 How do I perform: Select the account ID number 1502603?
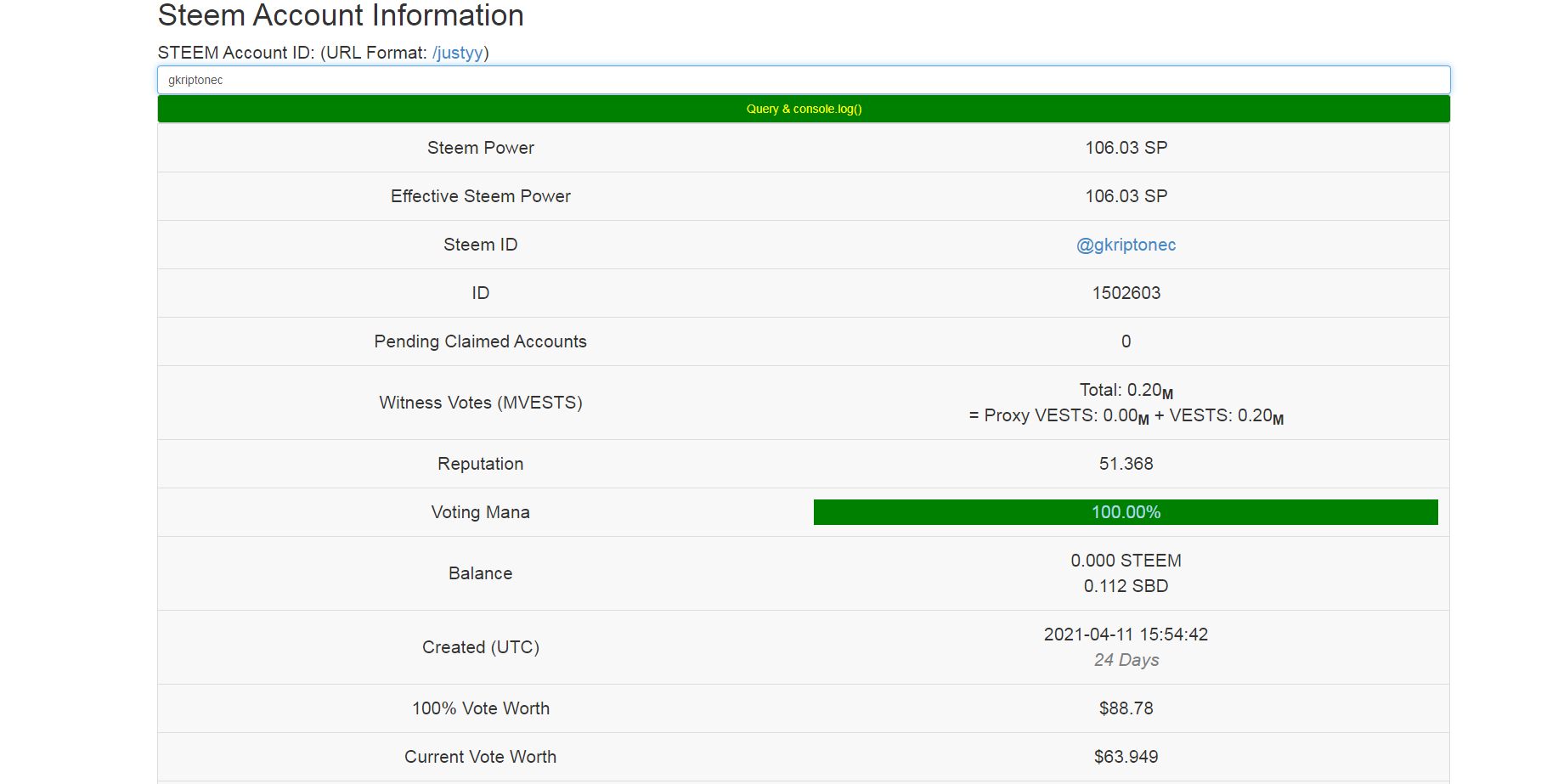1126,293
